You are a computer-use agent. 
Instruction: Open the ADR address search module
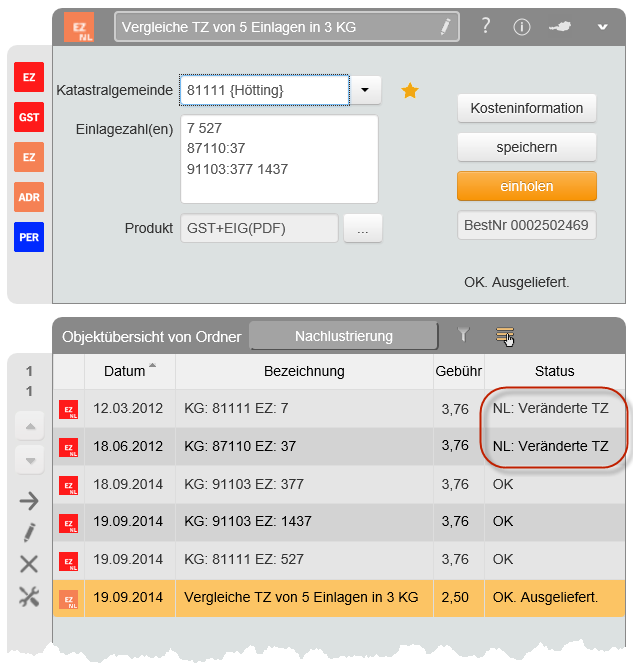(x=29, y=197)
